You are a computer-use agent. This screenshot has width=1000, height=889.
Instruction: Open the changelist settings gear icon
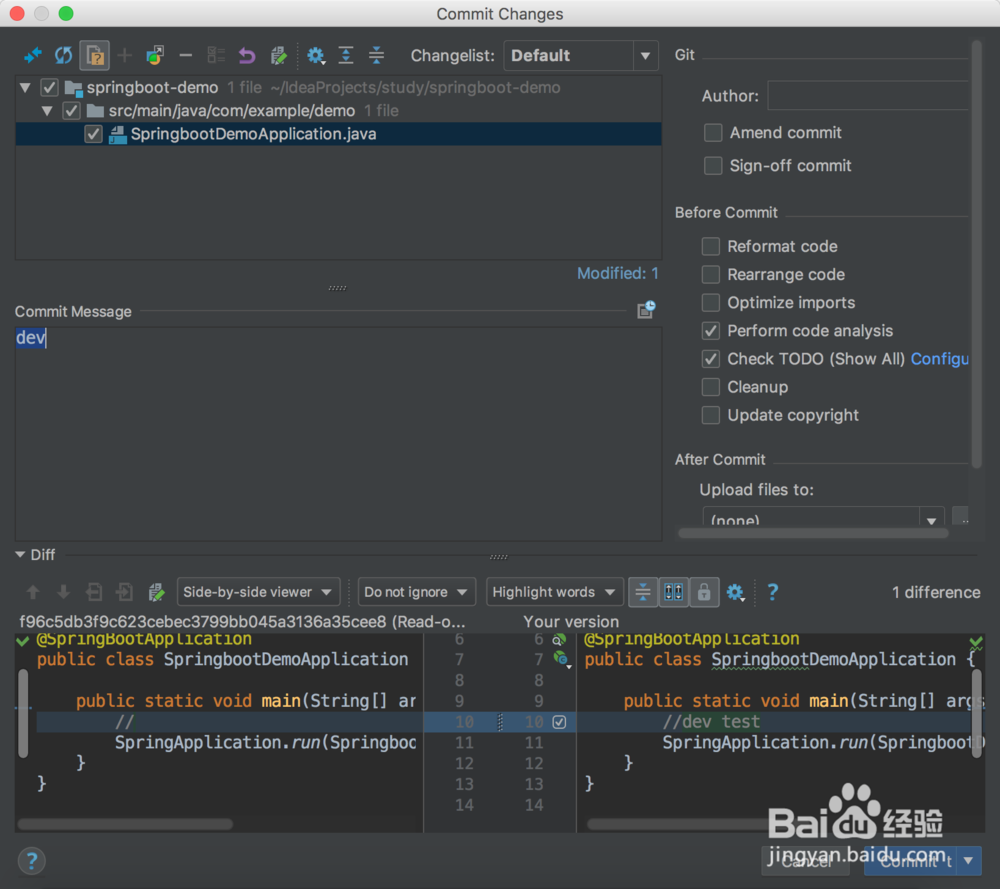point(316,55)
